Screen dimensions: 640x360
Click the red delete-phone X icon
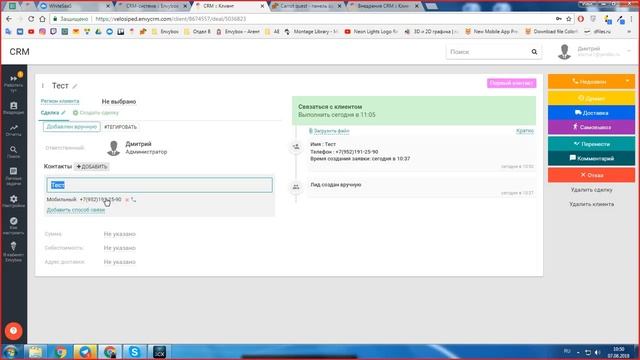[127, 200]
